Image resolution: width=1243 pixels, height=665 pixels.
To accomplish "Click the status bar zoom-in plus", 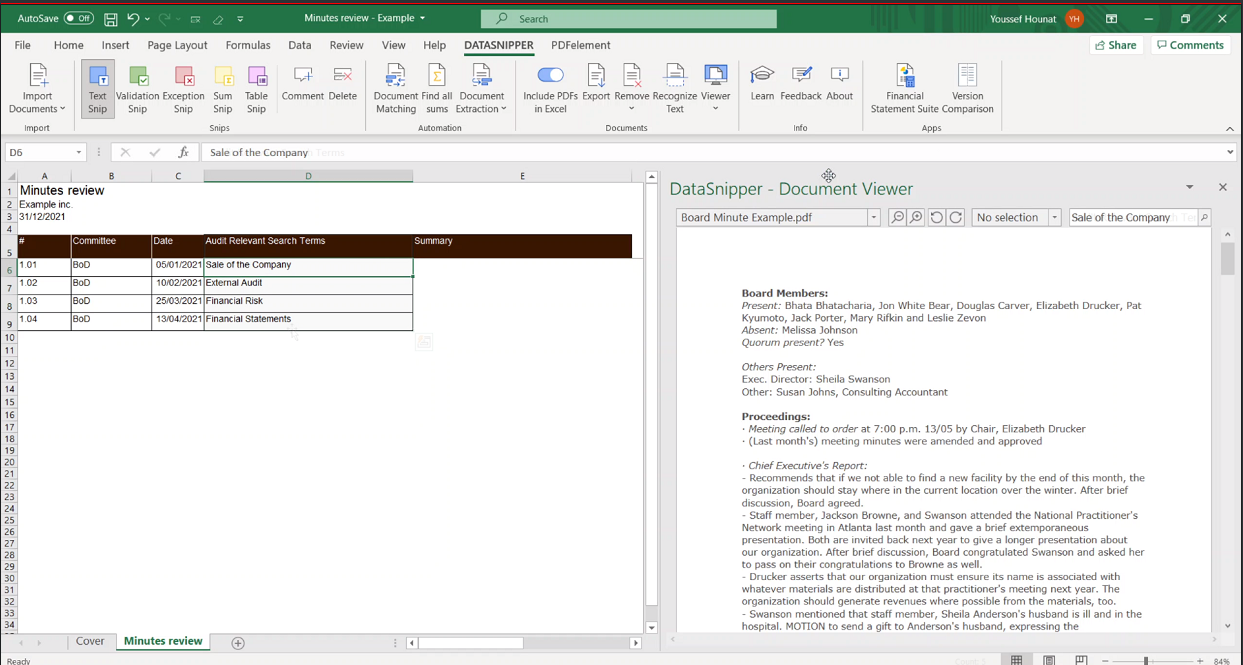I will tap(1200, 661).
